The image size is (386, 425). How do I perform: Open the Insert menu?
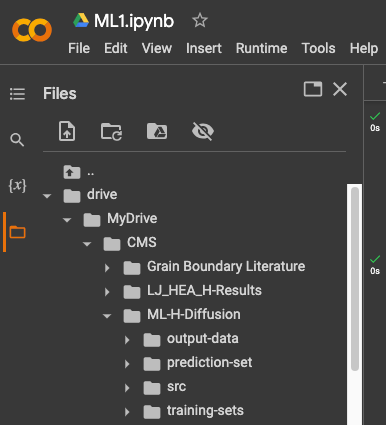pos(204,48)
